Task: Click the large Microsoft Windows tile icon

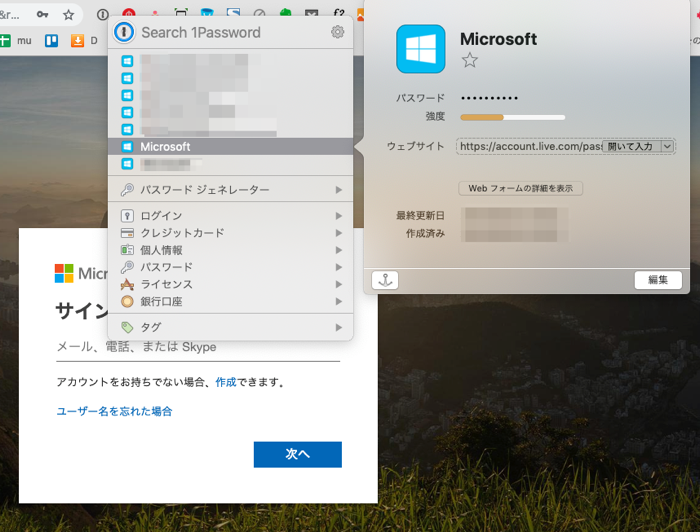Action: pyautogui.click(x=421, y=49)
